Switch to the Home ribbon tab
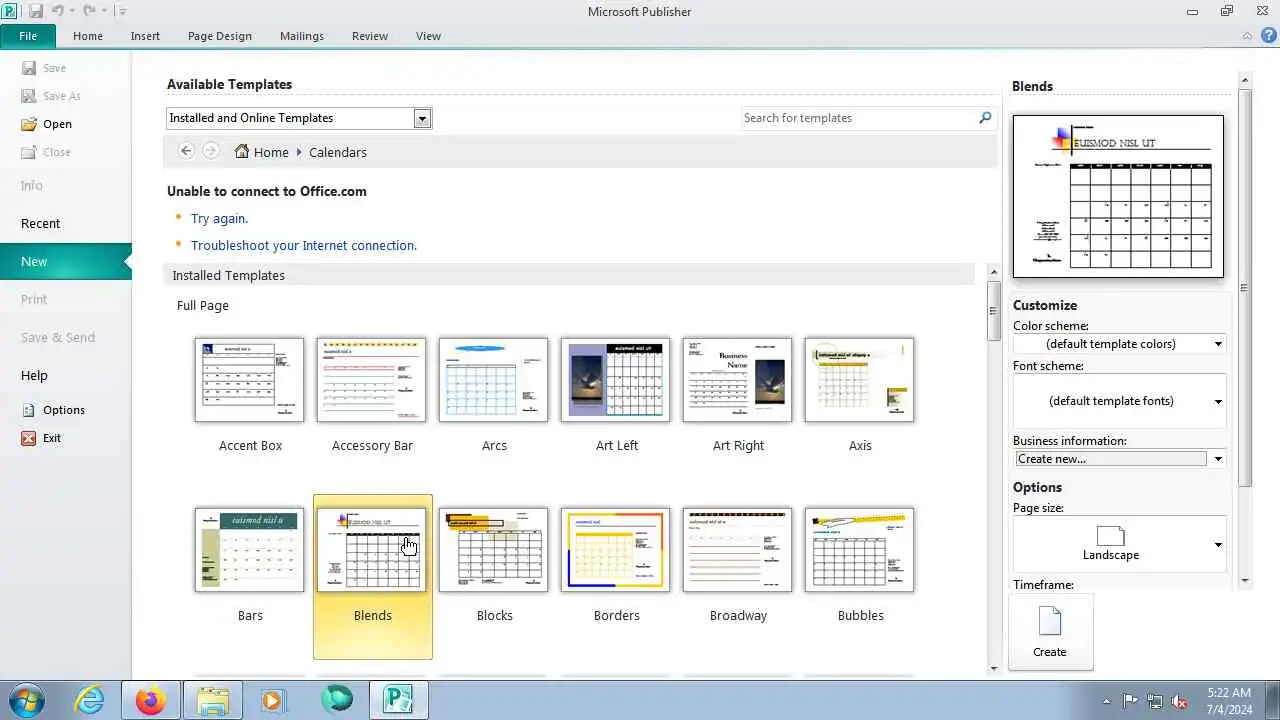 coord(88,36)
